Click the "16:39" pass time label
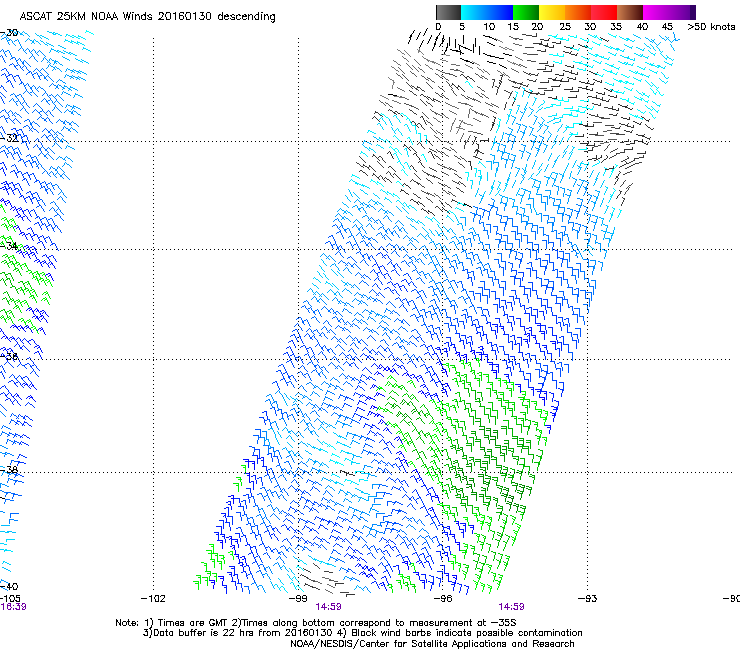 click(x=13, y=607)
